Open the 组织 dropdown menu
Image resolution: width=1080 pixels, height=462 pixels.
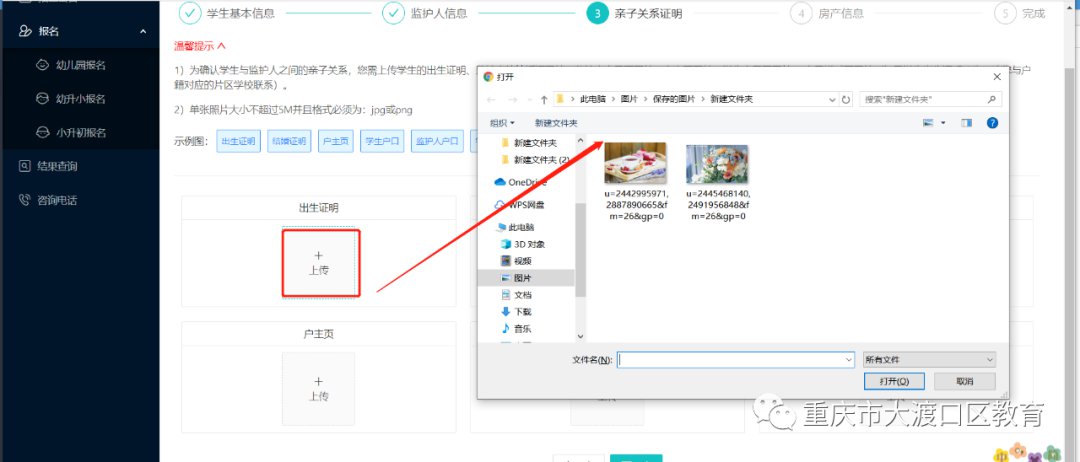[502, 123]
